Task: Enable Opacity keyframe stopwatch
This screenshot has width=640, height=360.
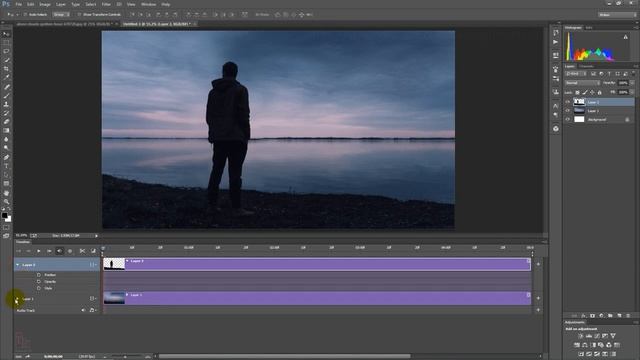Action: [x=39, y=281]
